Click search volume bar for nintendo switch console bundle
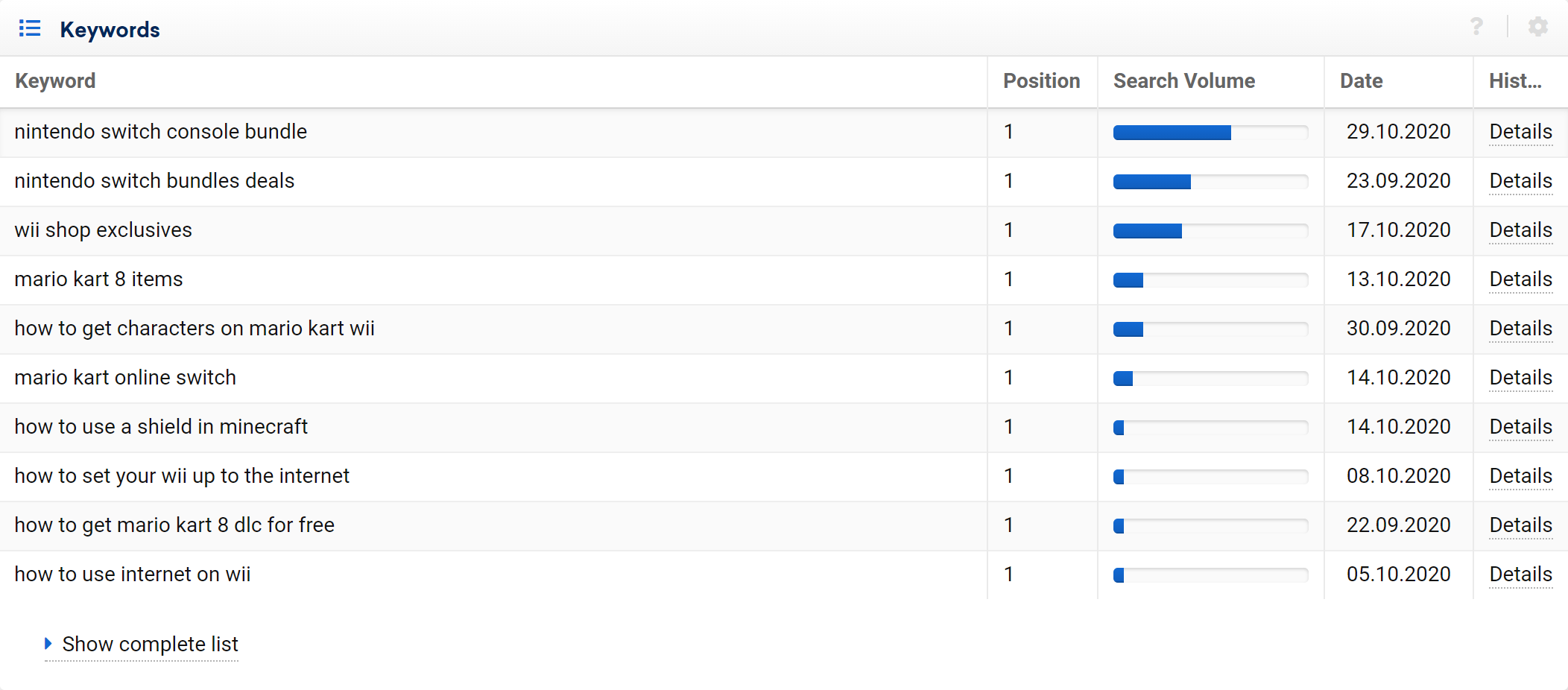Viewport: 1568px width, 690px height. pos(1210,133)
